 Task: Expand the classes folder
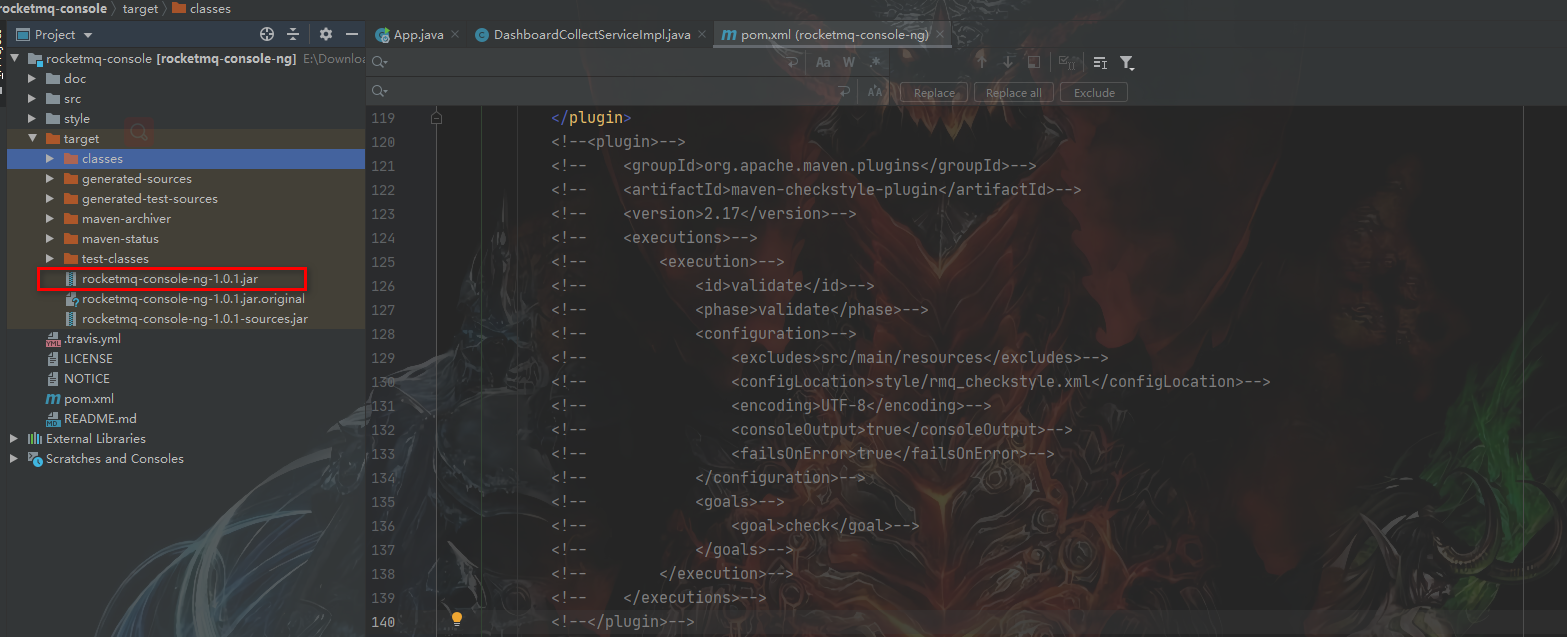[x=50, y=159]
